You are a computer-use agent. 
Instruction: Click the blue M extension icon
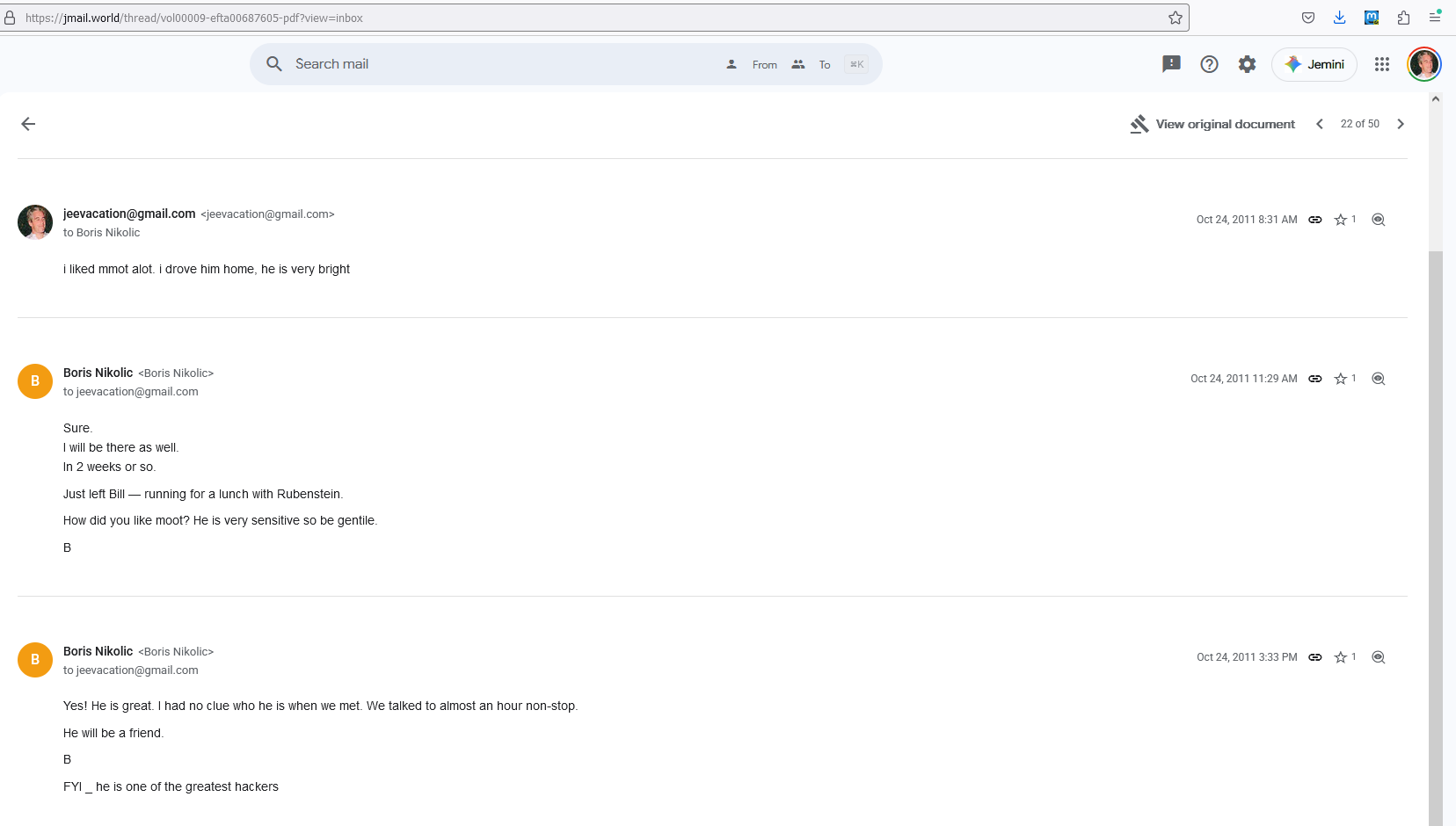pyautogui.click(x=1372, y=18)
